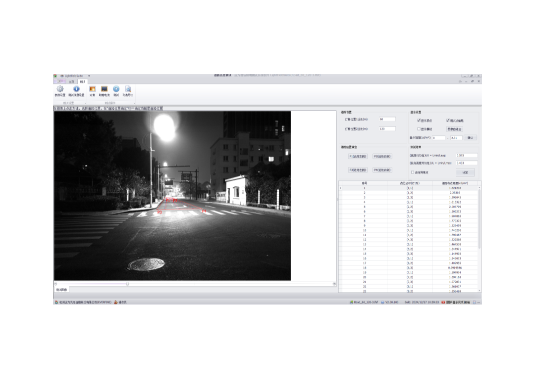Click the small blue icon in status bar
This screenshot has width=540, height=380.
point(382,302)
